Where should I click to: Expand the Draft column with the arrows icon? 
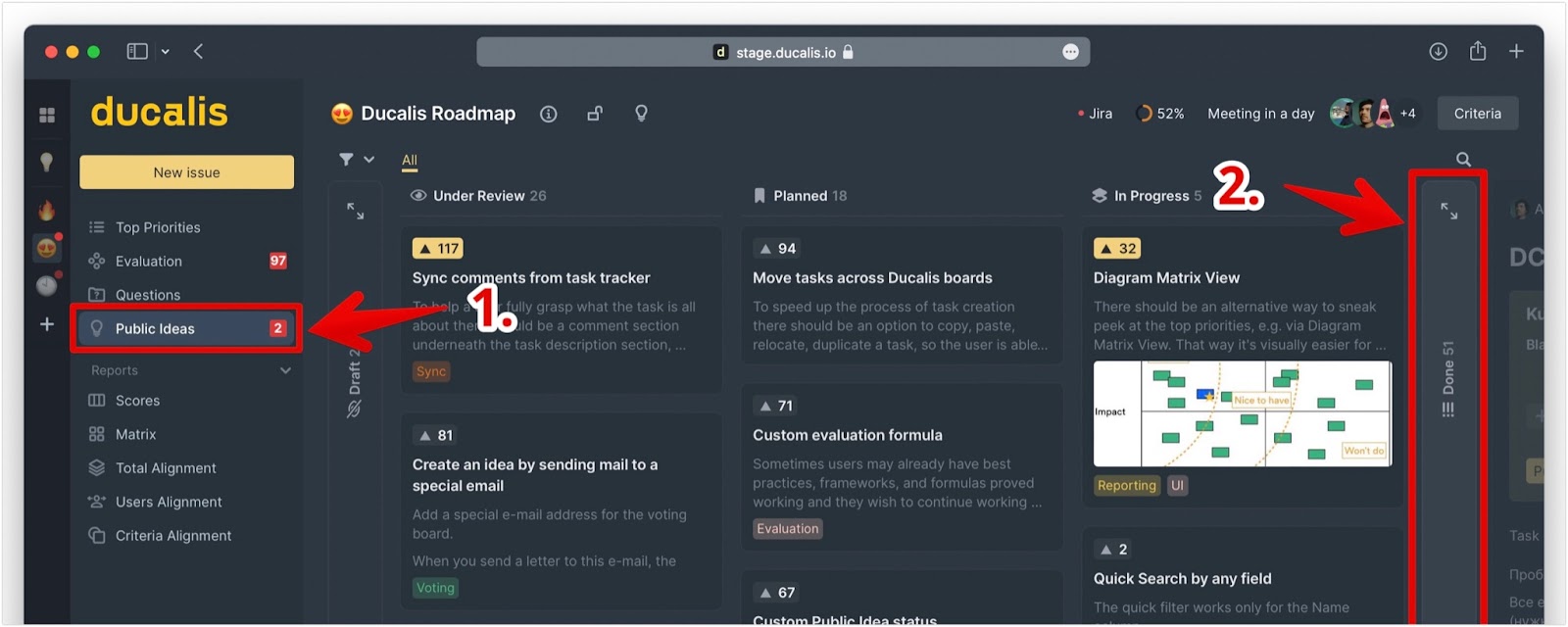pyautogui.click(x=355, y=211)
